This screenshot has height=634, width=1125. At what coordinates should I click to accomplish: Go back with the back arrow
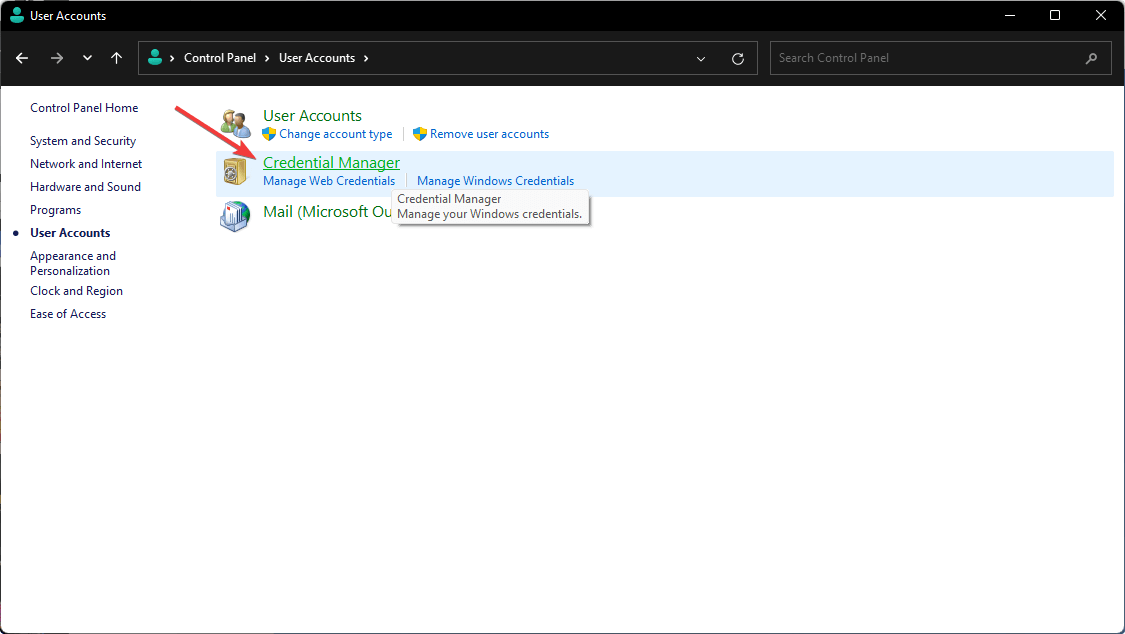pos(22,58)
